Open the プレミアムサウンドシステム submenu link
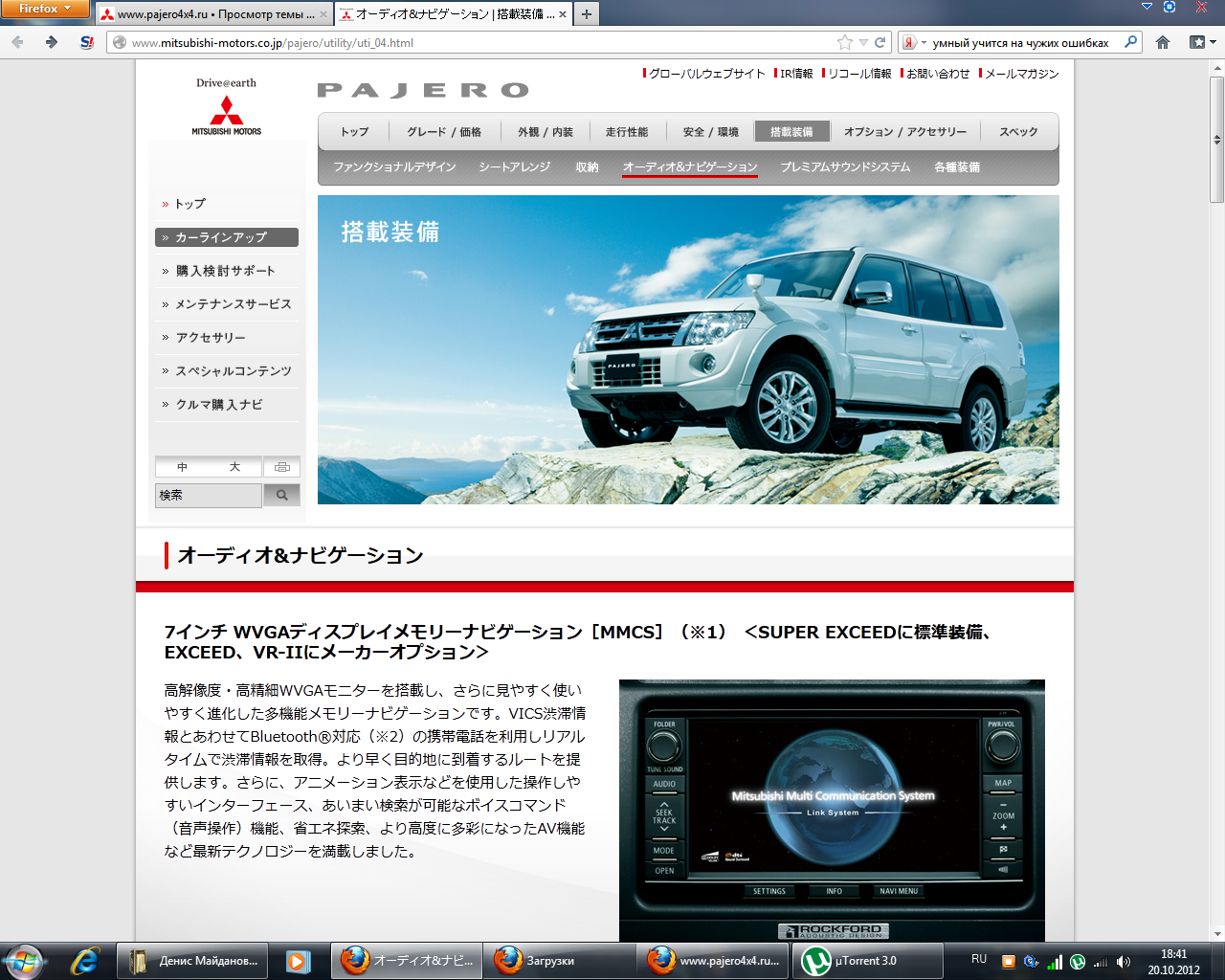 [845, 167]
